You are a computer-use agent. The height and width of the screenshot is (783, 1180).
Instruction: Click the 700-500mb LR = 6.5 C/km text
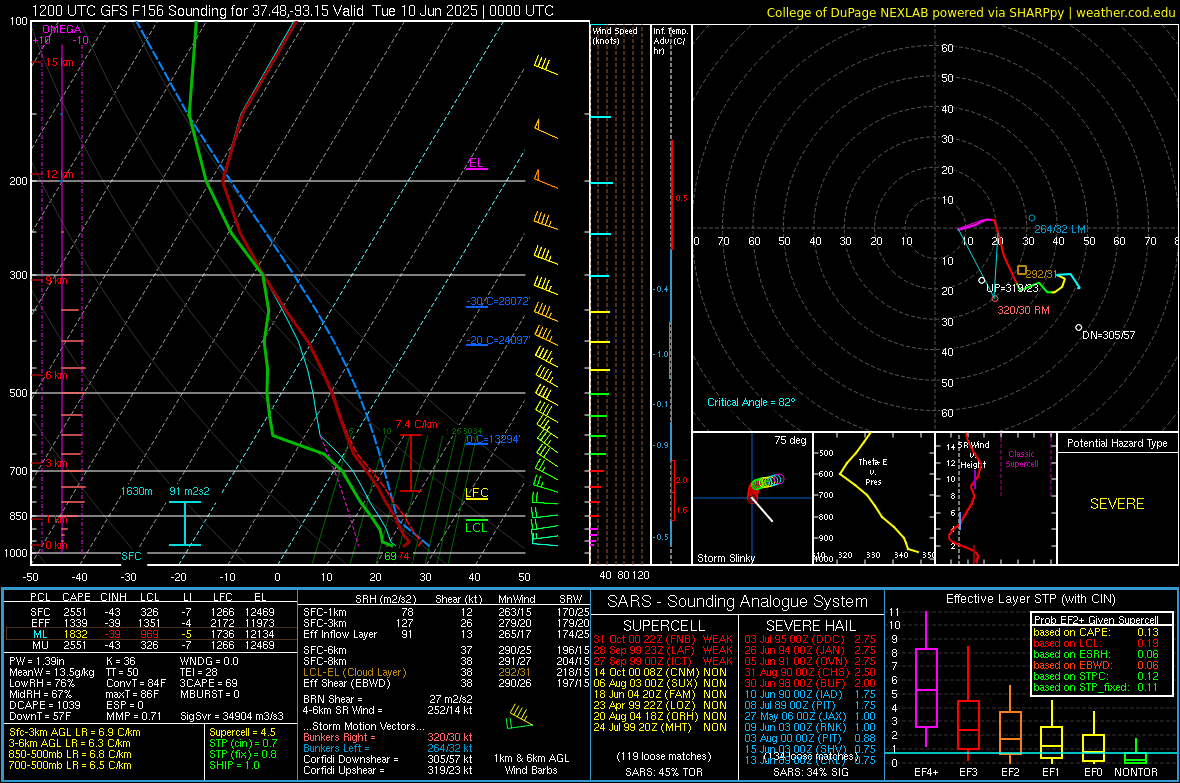point(70,765)
